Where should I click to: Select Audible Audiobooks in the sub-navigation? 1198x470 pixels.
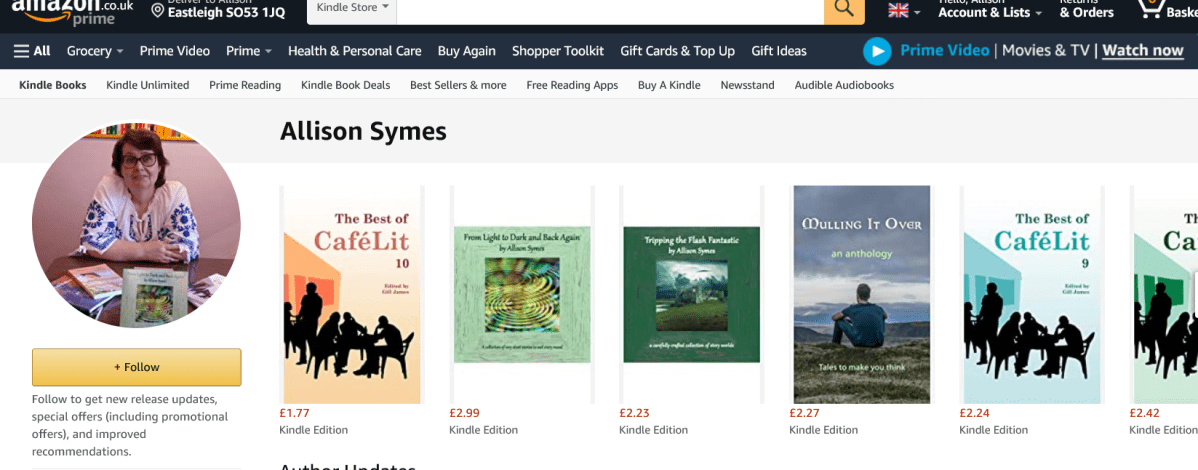844,85
